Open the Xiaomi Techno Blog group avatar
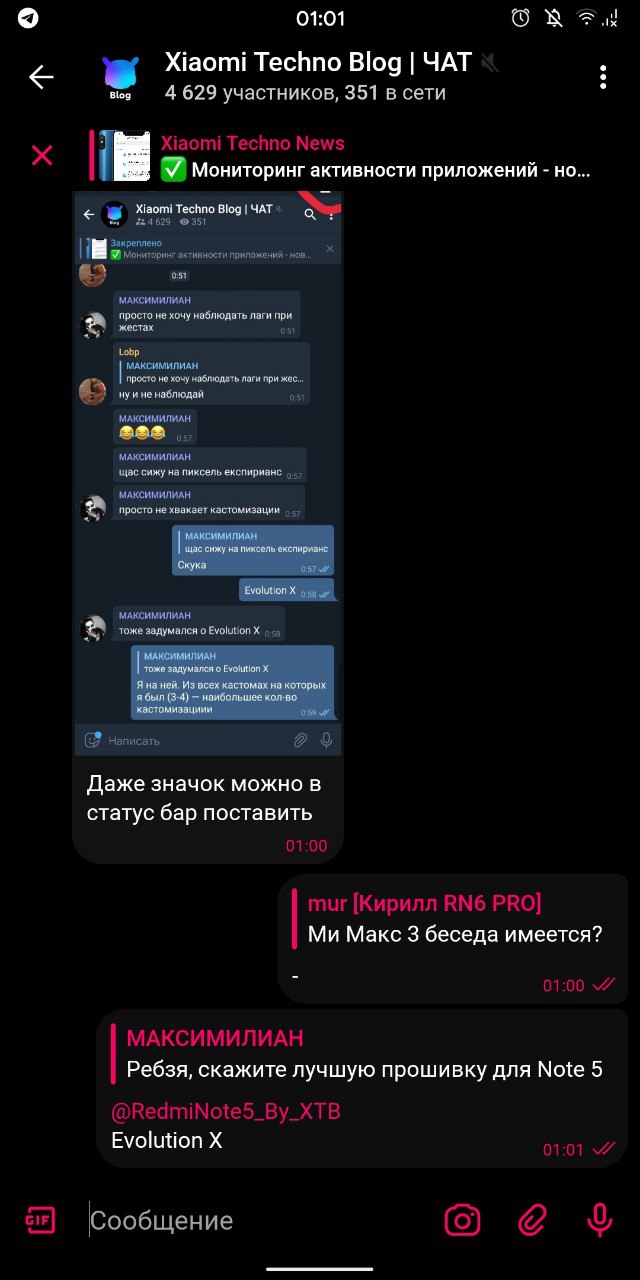Image resolution: width=640 pixels, height=1280 pixels. tap(121, 77)
